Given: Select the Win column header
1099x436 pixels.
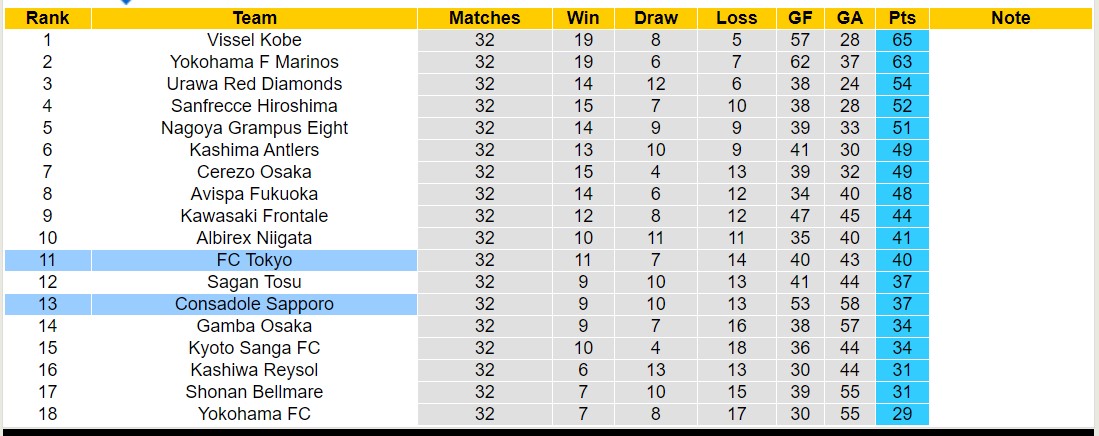Looking at the screenshot, I should [583, 18].
